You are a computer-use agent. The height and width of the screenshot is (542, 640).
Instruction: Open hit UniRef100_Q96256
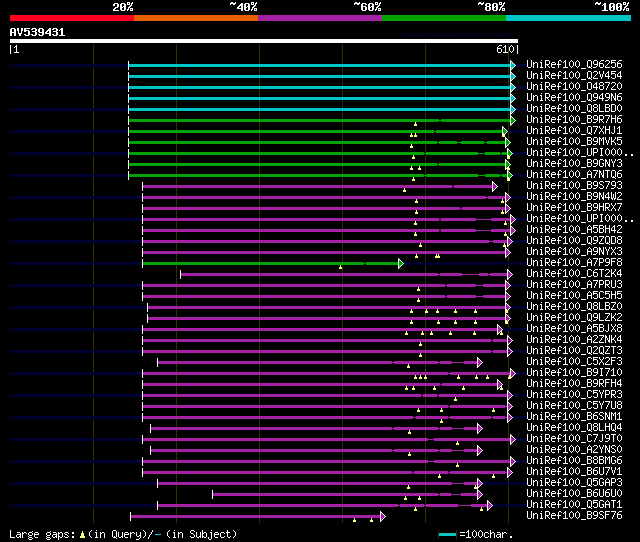[574, 64]
